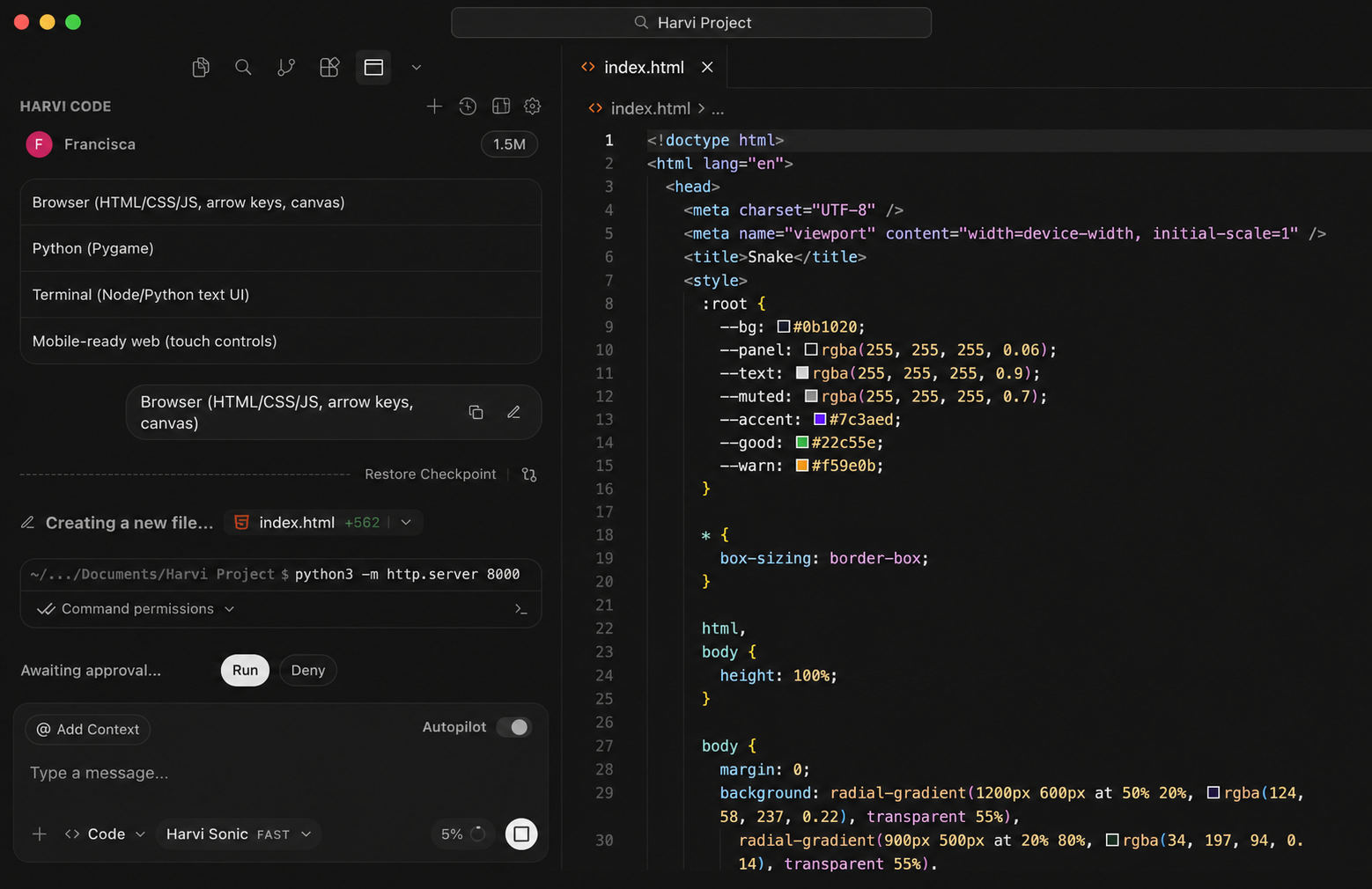The width and height of the screenshot is (1372, 889).
Task: Open terminal icon in command box
Action: point(521,609)
